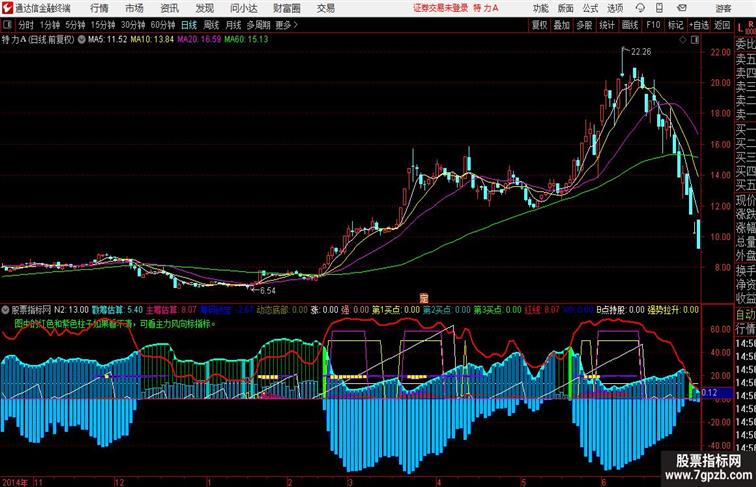The height and width of the screenshot is (487, 756).
Task: Select the 多周期 tab
Action: point(258,25)
